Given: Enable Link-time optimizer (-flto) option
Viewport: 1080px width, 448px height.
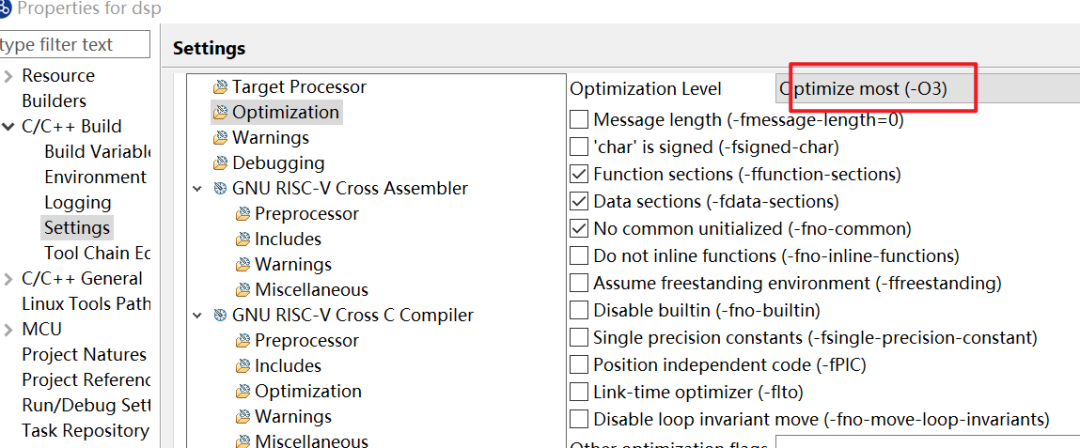Looking at the screenshot, I should 579,392.
